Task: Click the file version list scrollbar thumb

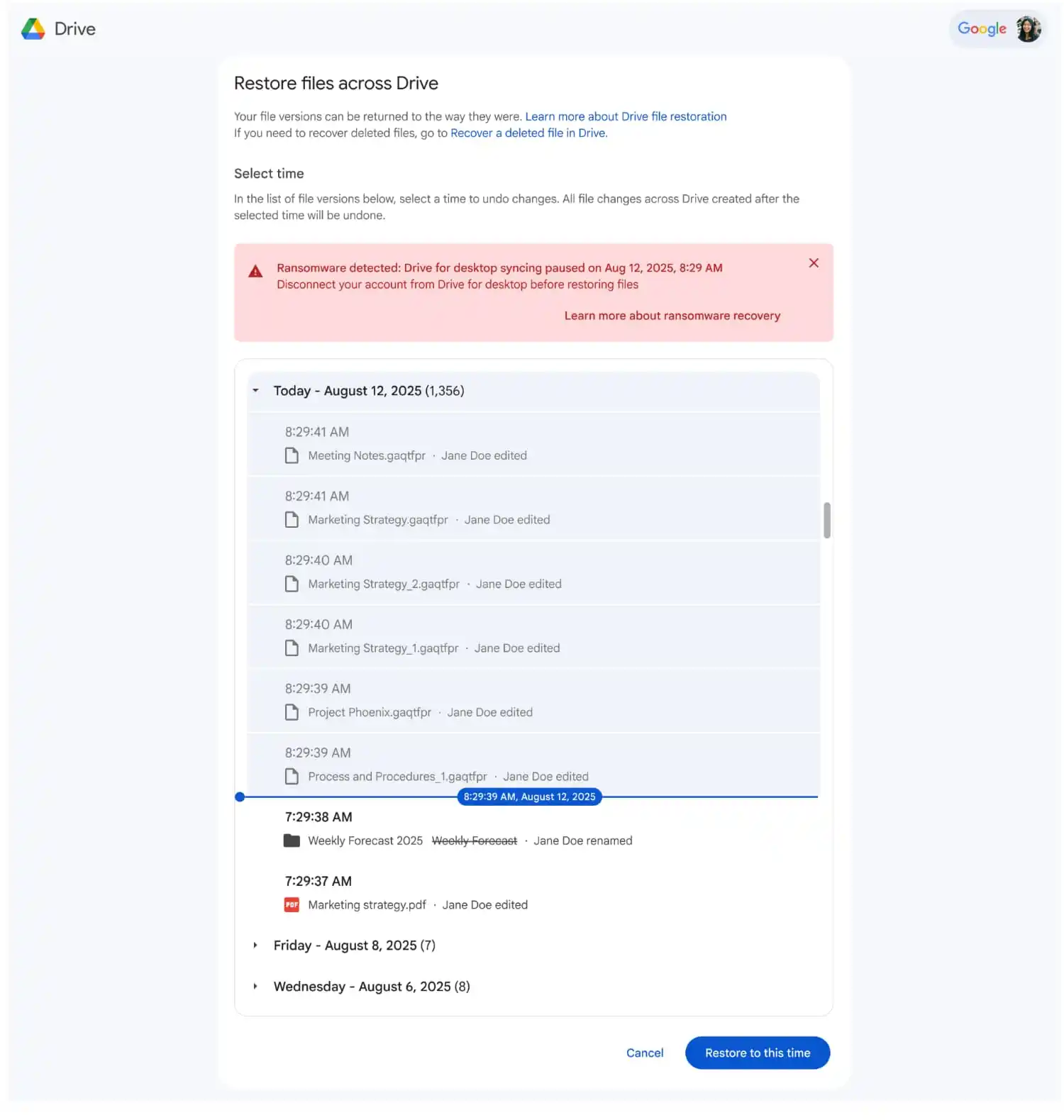Action: tap(826, 521)
